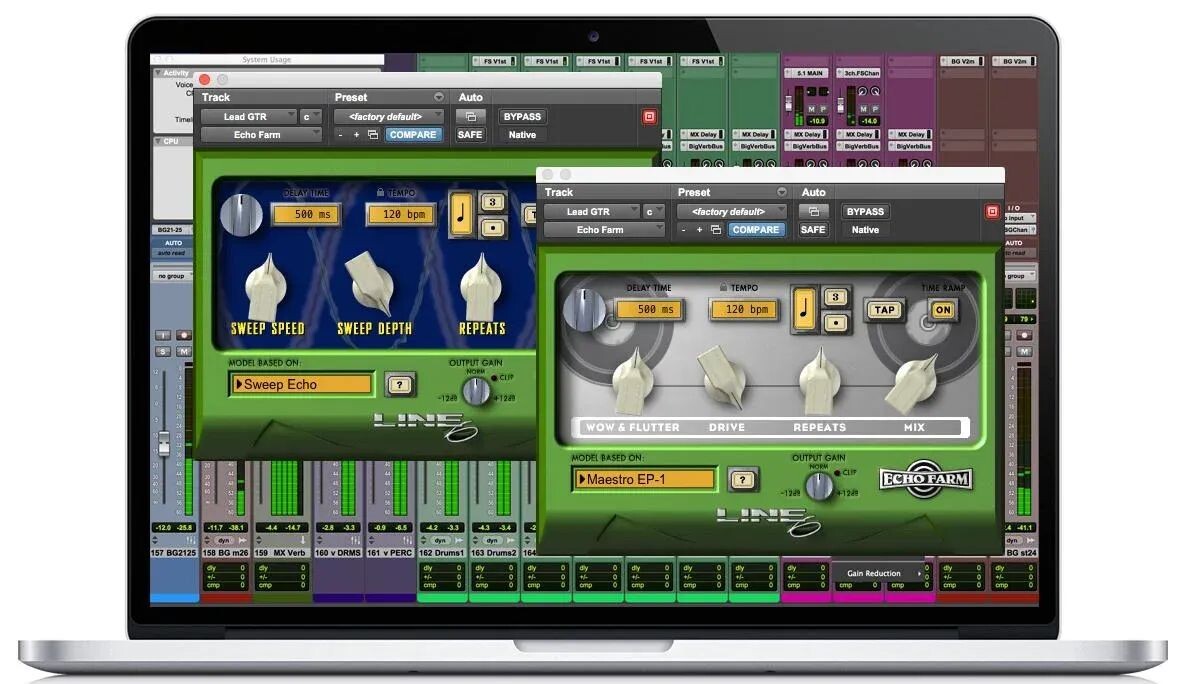Toggle COMPARE in Sweep Echo window
The width and height of the screenshot is (1182, 684).
[x=412, y=135]
